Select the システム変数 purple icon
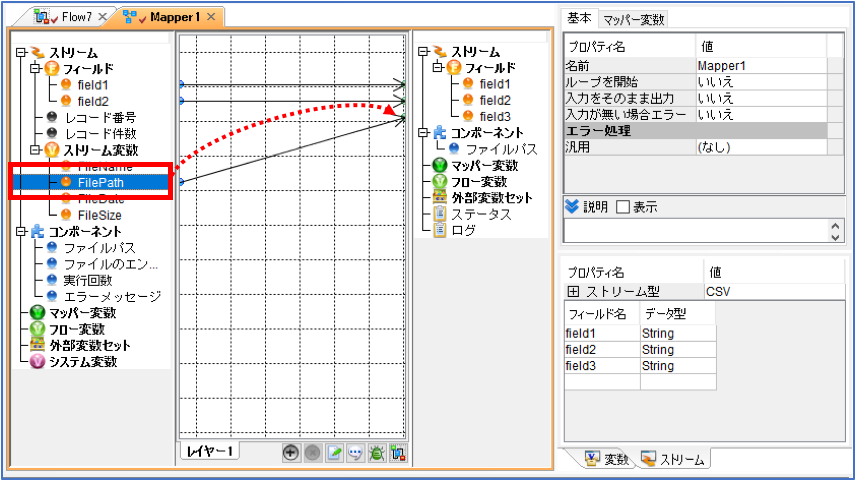The image size is (857, 480). 37,361
